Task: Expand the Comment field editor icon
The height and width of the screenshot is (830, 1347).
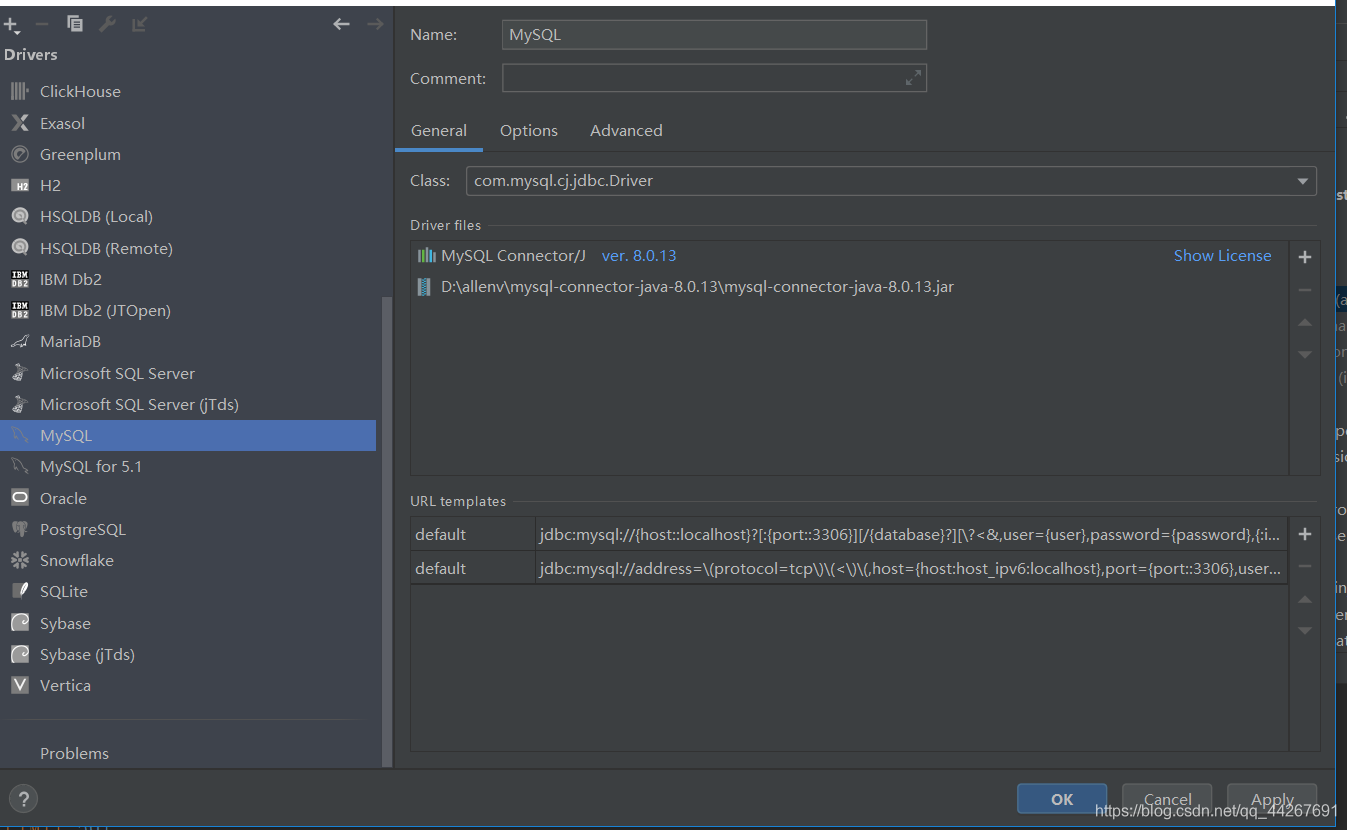Action: 913,78
